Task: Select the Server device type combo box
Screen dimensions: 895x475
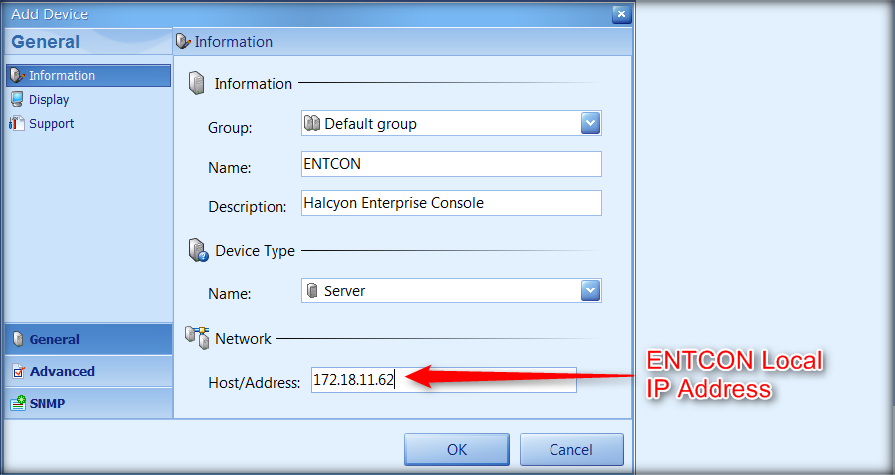Action: tap(440, 291)
